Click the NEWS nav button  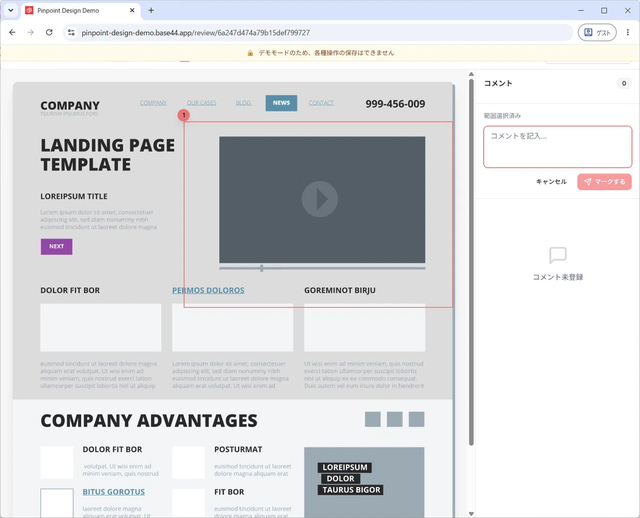click(281, 103)
